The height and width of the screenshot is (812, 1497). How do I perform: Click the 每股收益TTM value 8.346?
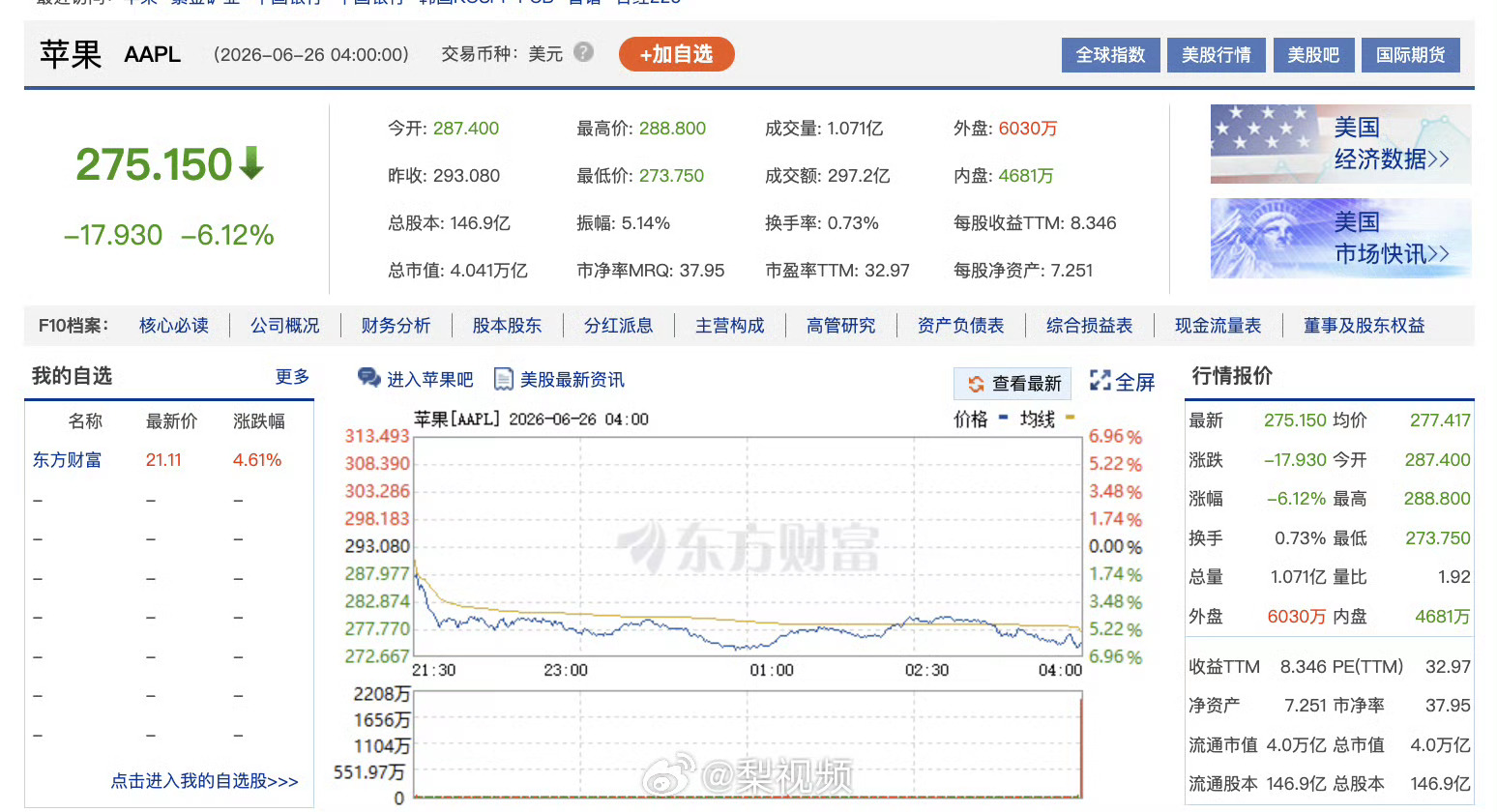point(1094,223)
